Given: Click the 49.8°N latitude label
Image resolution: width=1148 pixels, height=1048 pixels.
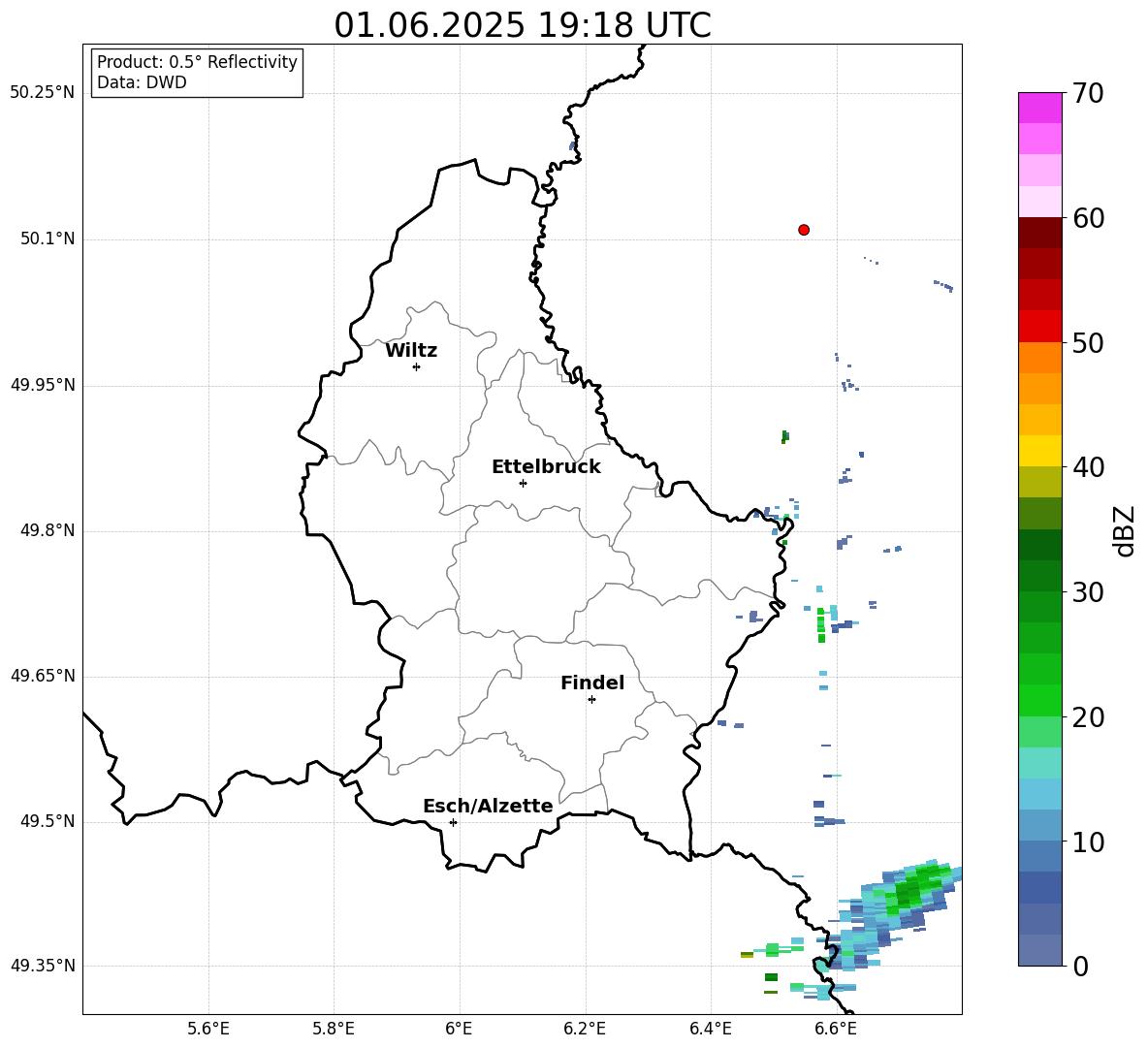Looking at the screenshot, I should click(x=47, y=530).
